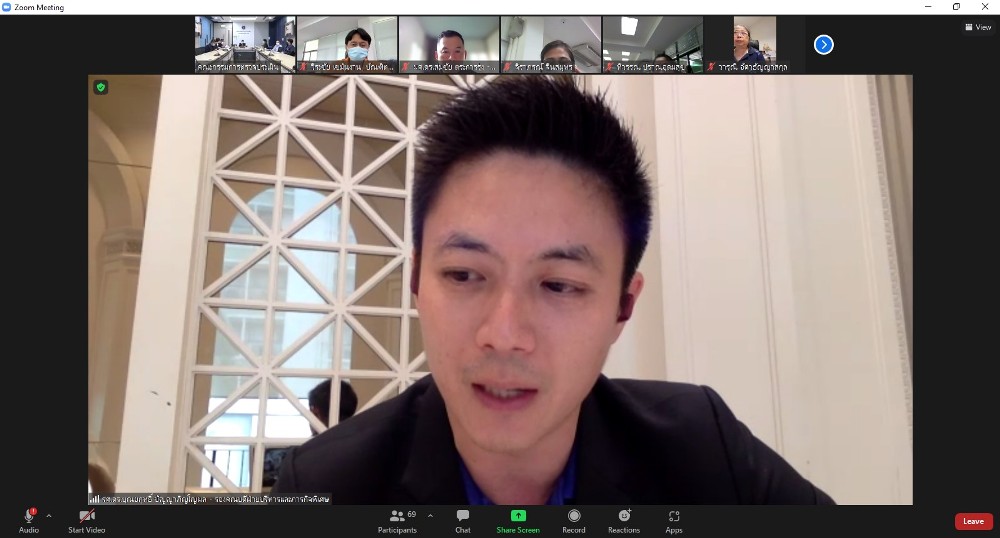
Task: Unmute the microphone via the Audio icon
Action: click(x=28, y=517)
